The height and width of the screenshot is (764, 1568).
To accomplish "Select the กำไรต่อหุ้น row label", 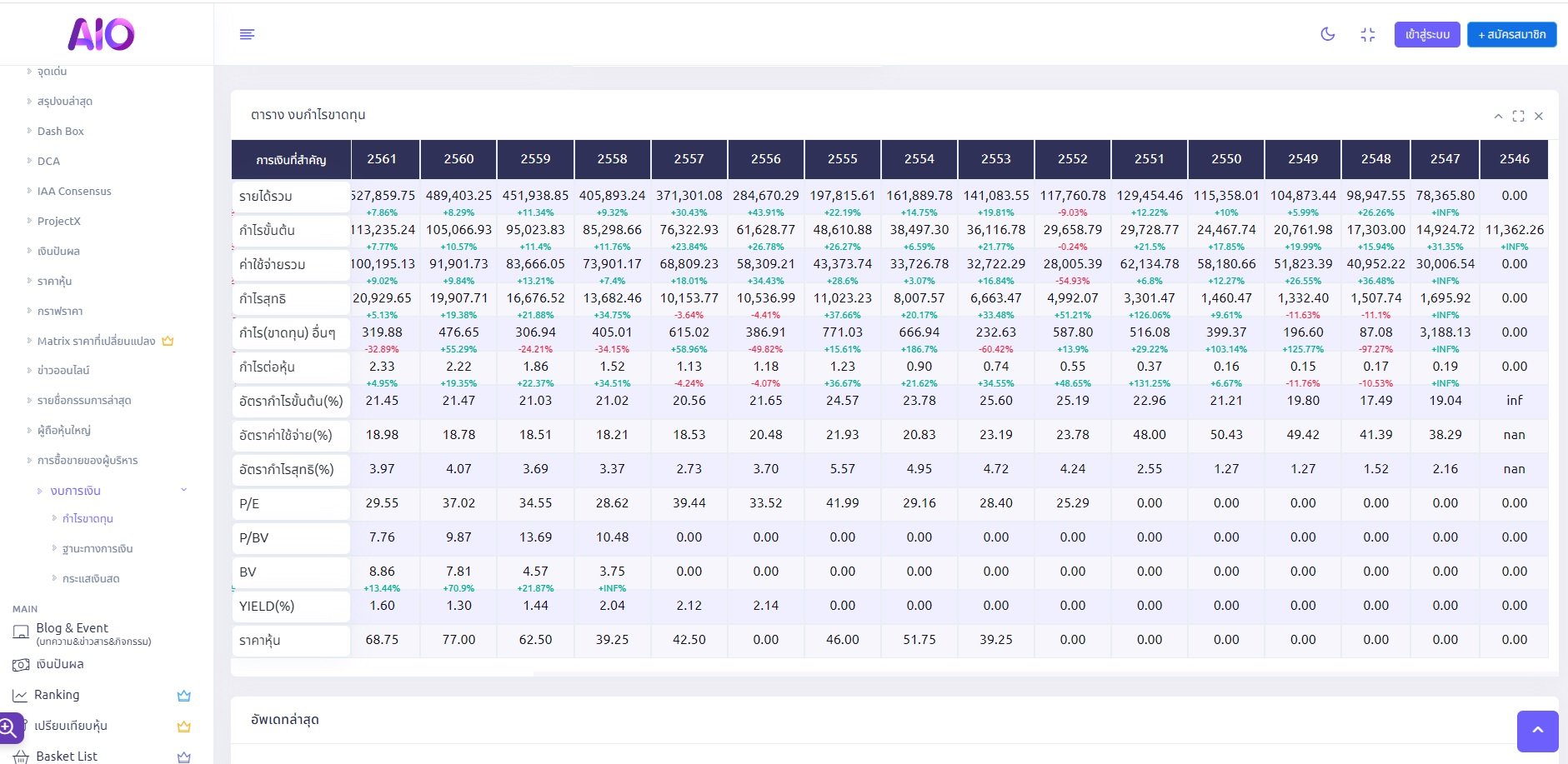I will [x=291, y=367].
